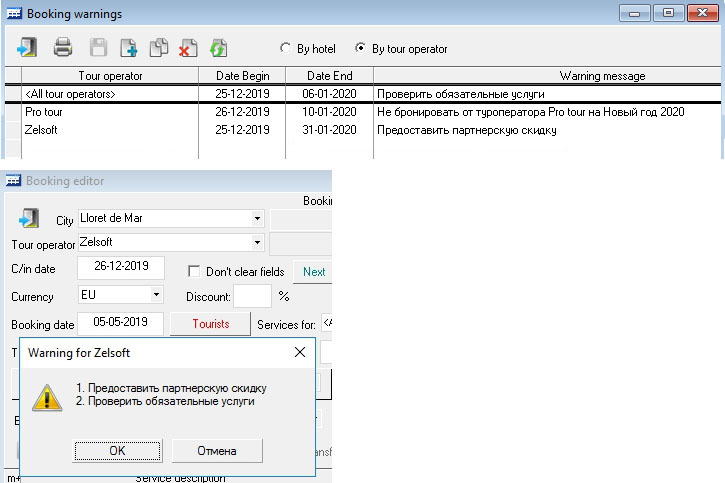Viewport: 725px width, 483px height.
Task: Open the Tour operator dropdown showing Zelsoft
Action: pyautogui.click(x=257, y=242)
